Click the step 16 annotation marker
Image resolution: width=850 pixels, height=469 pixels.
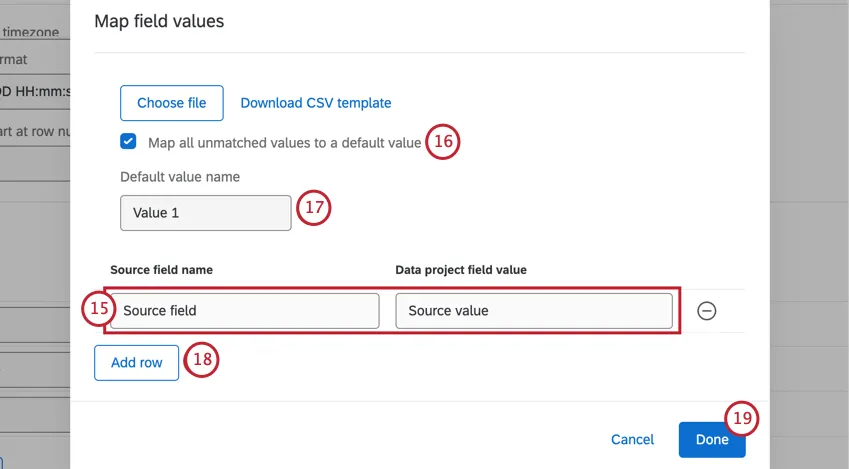[443, 142]
